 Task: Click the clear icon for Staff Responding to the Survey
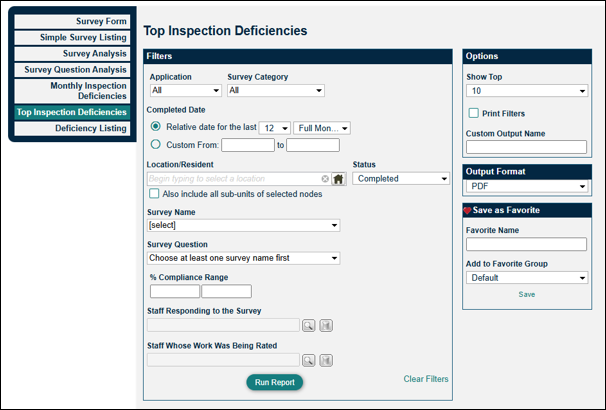(x=326, y=326)
